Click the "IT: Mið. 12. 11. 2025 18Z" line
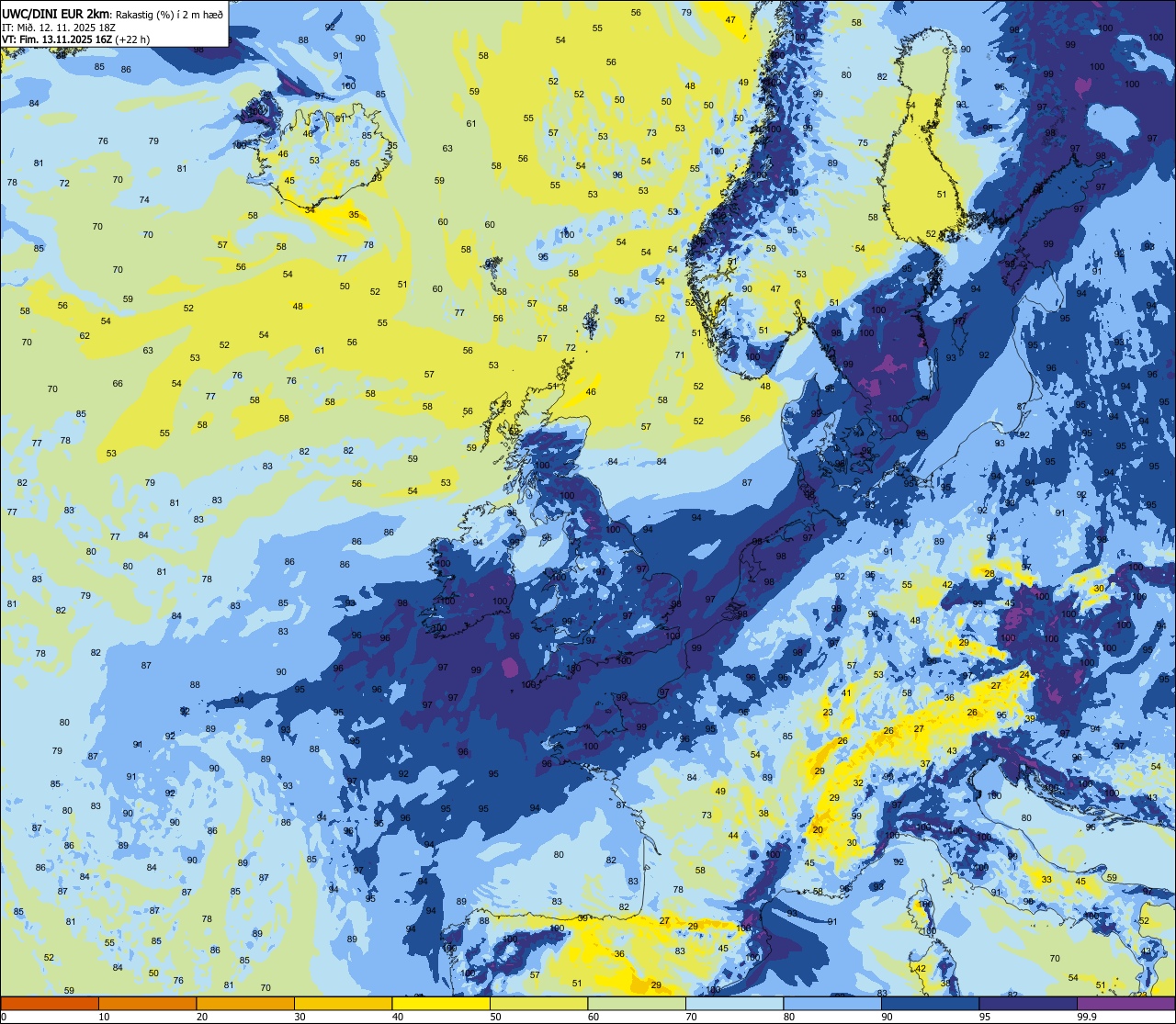Screen dimensions: 1176x1024 (59, 27)
